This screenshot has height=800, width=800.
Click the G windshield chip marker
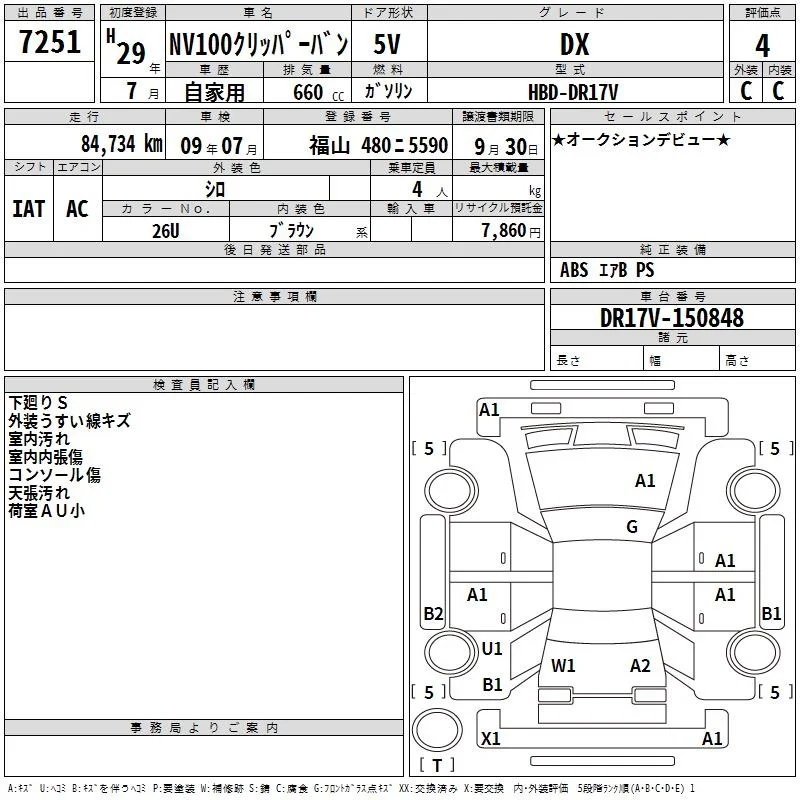point(632,527)
